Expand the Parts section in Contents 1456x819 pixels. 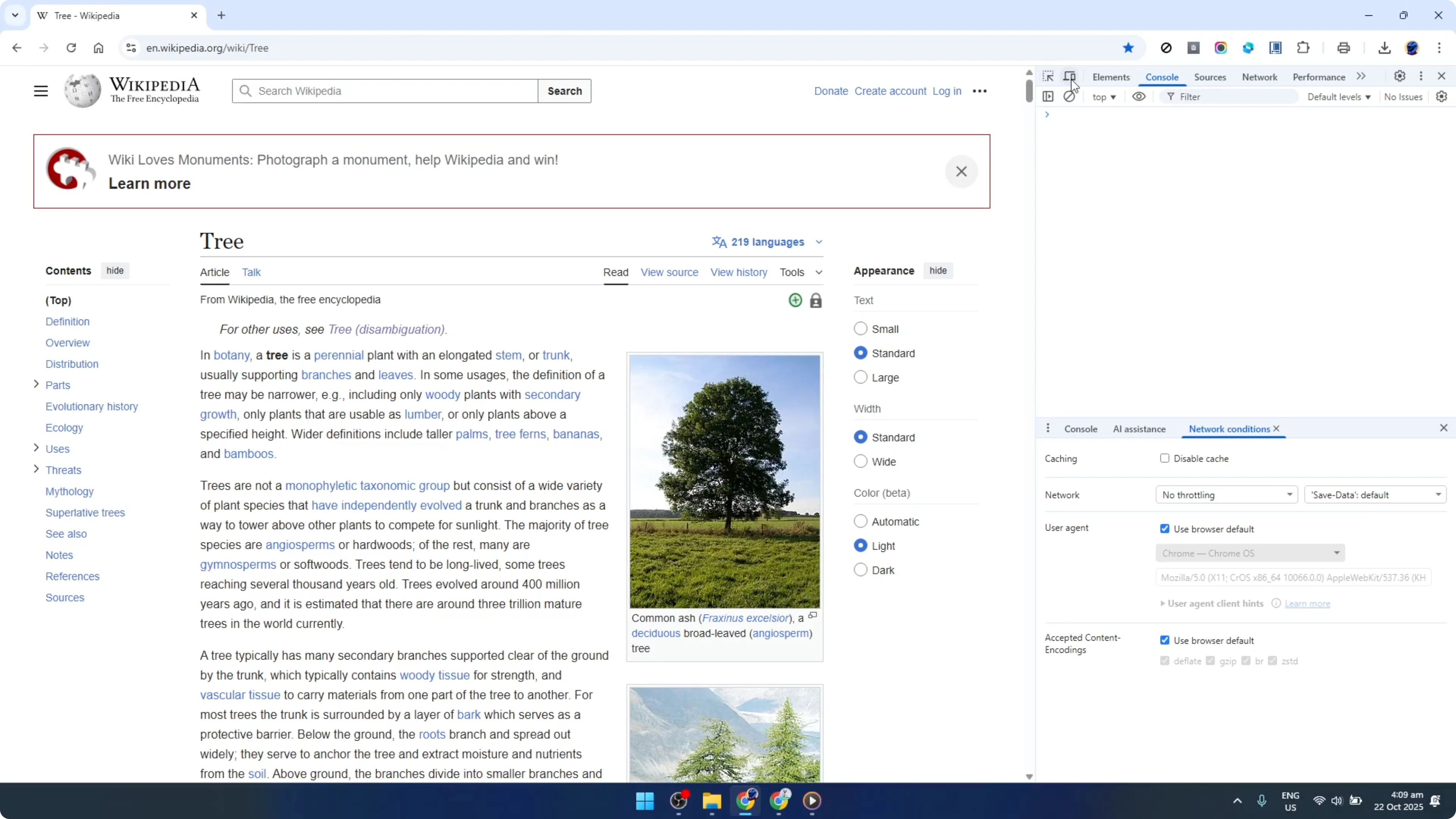(35, 384)
